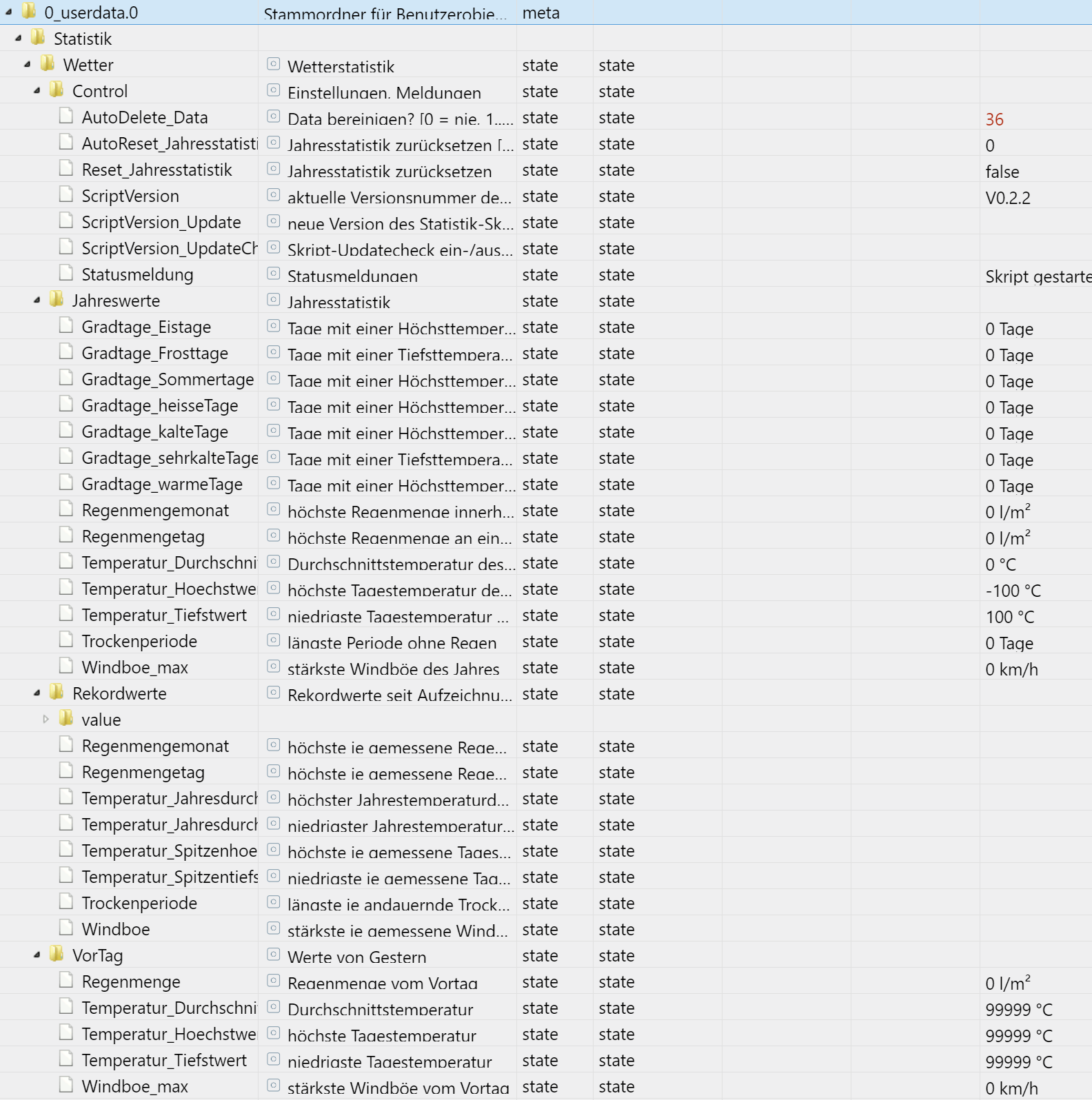Click the role icon beside Werte von Gestern

pyautogui.click(x=274, y=955)
